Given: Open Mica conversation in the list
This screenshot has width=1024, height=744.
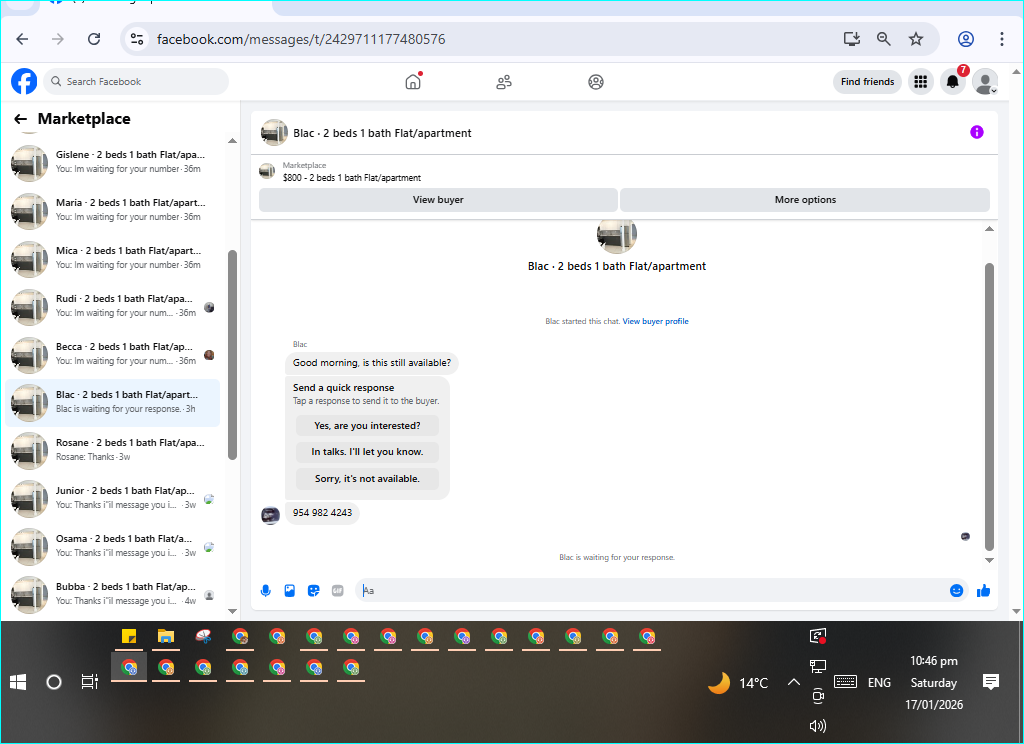Looking at the screenshot, I should tap(113, 258).
